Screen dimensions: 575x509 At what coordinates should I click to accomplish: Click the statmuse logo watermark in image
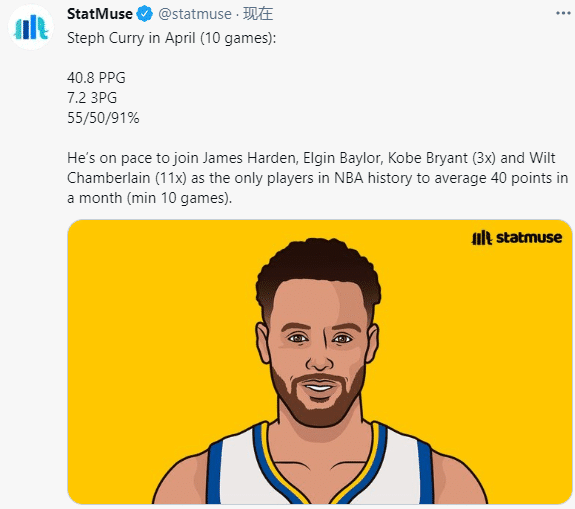tap(516, 238)
